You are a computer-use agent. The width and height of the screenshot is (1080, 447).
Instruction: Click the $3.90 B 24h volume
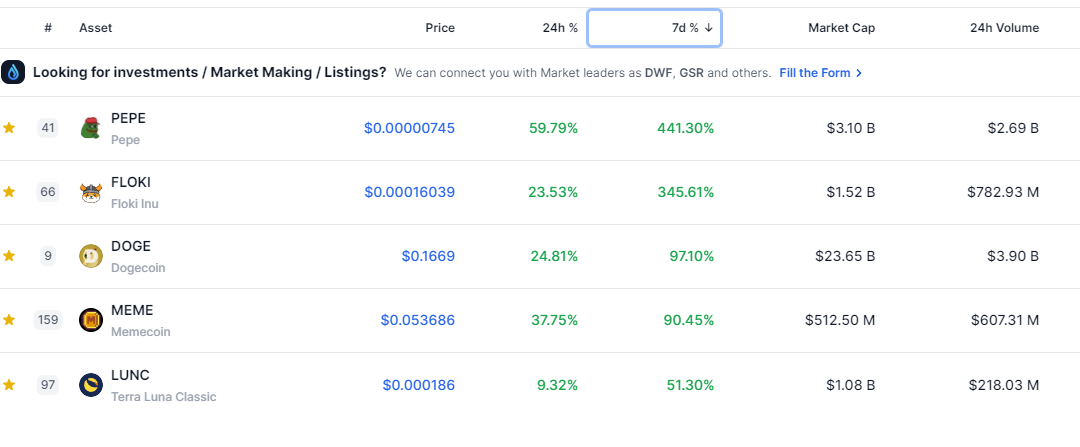point(1015,256)
